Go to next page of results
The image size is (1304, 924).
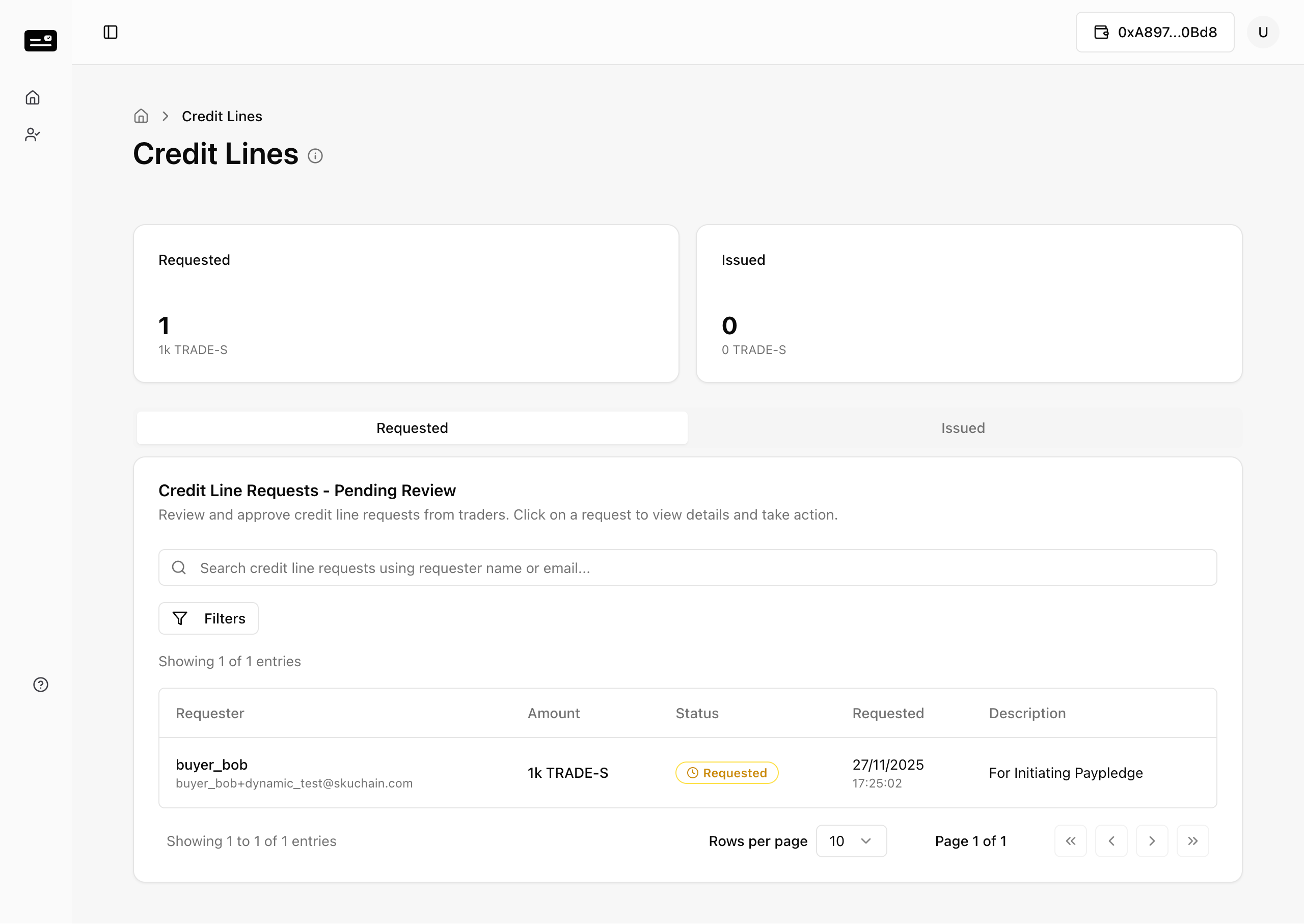pyautogui.click(x=1152, y=841)
